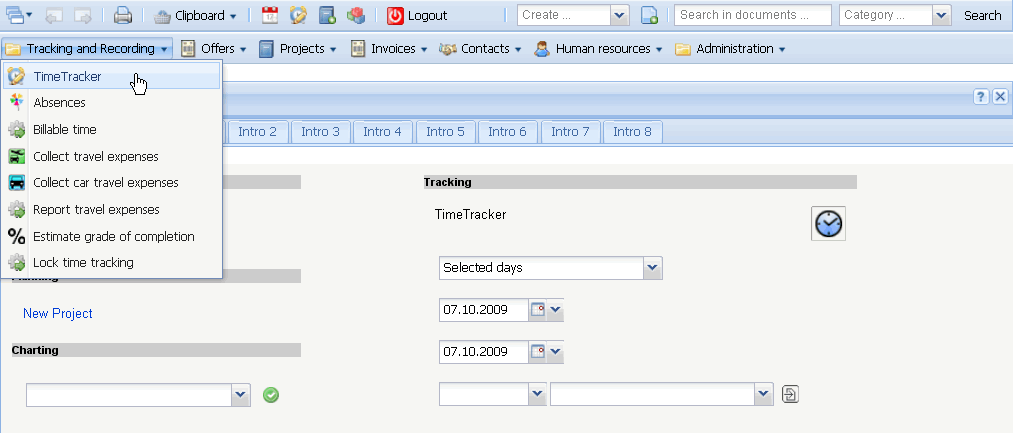The image size is (1013, 433).
Task: Click the add document icon beside Create
Action: [649, 16]
